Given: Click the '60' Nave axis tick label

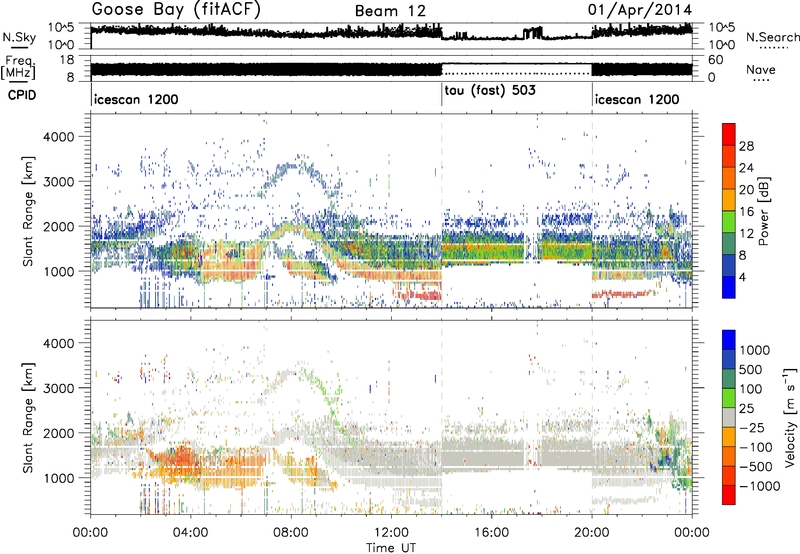Looking at the screenshot, I should [716, 60].
